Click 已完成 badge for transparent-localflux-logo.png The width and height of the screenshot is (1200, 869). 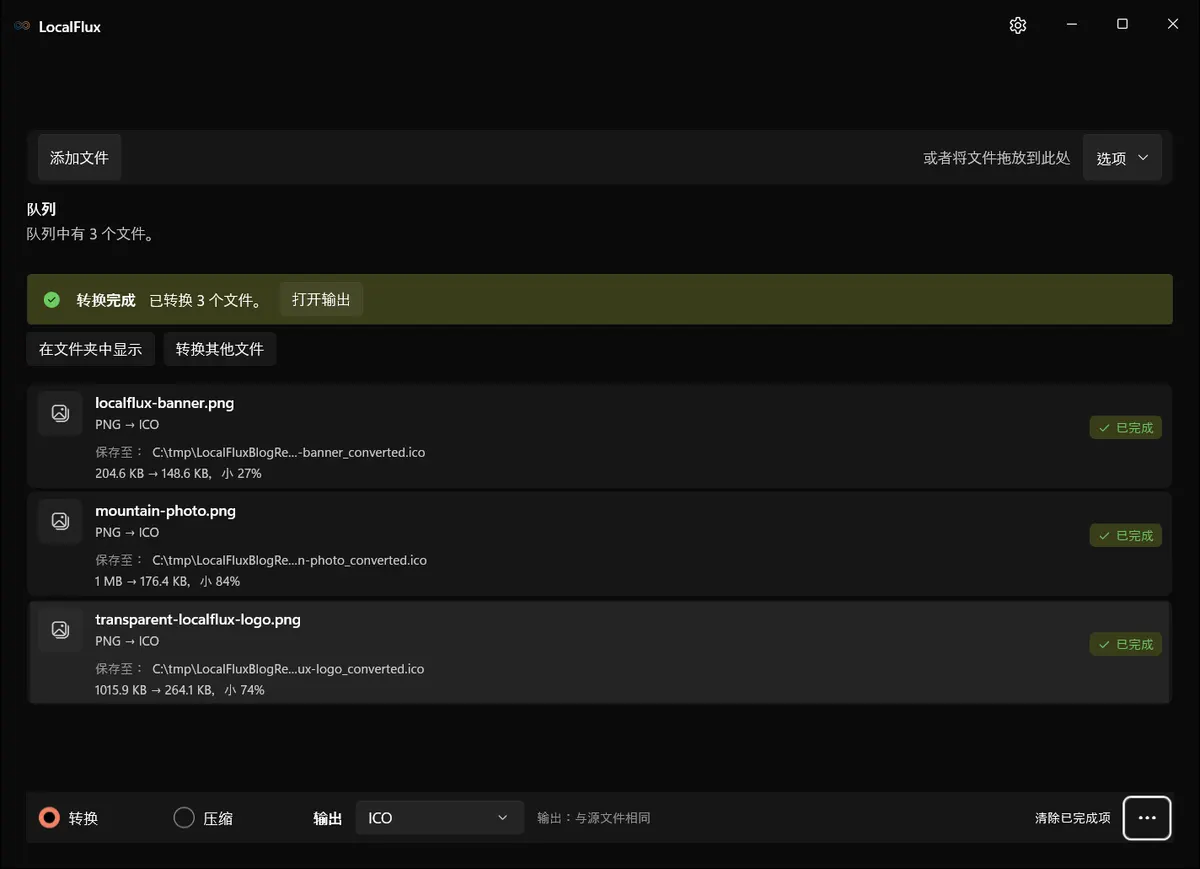[x=1126, y=645]
